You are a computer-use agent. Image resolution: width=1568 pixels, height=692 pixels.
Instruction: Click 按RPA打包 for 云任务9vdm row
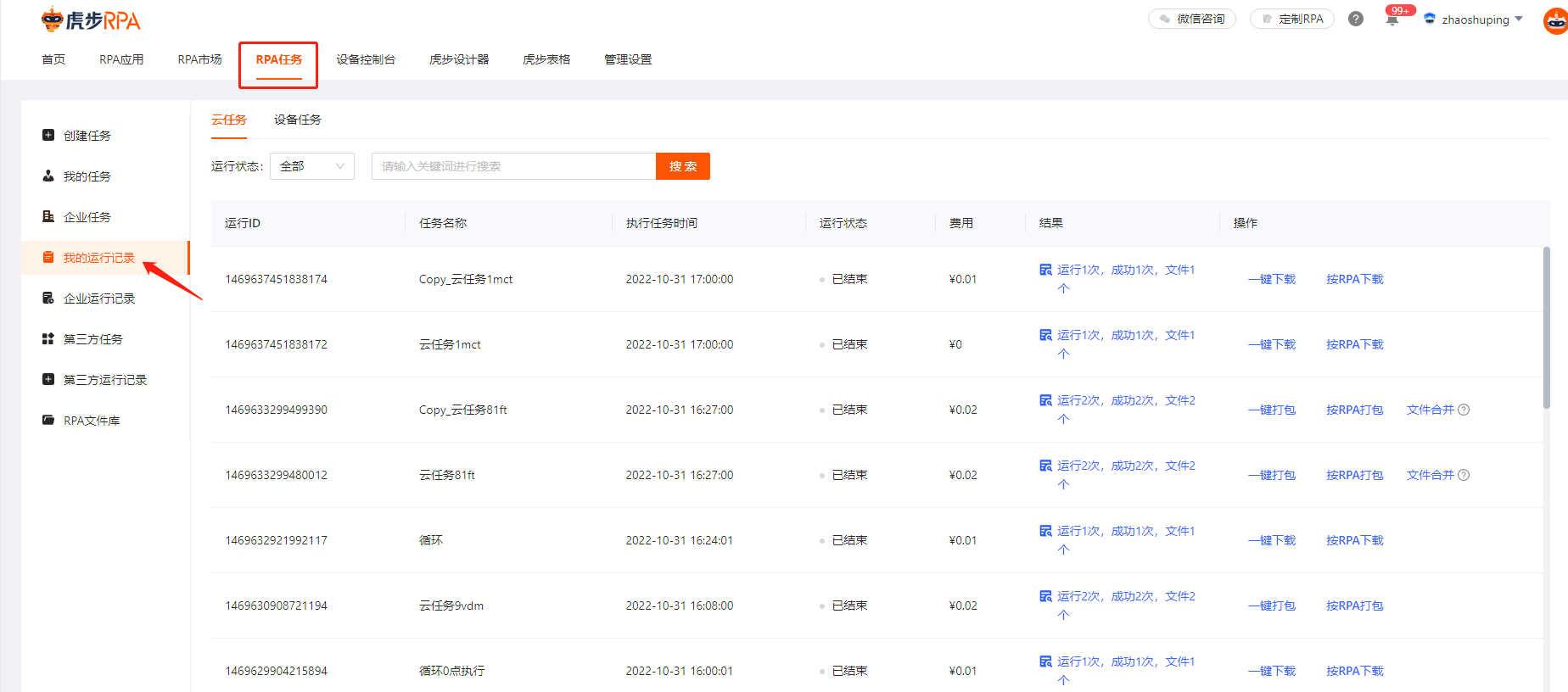[x=1355, y=605]
